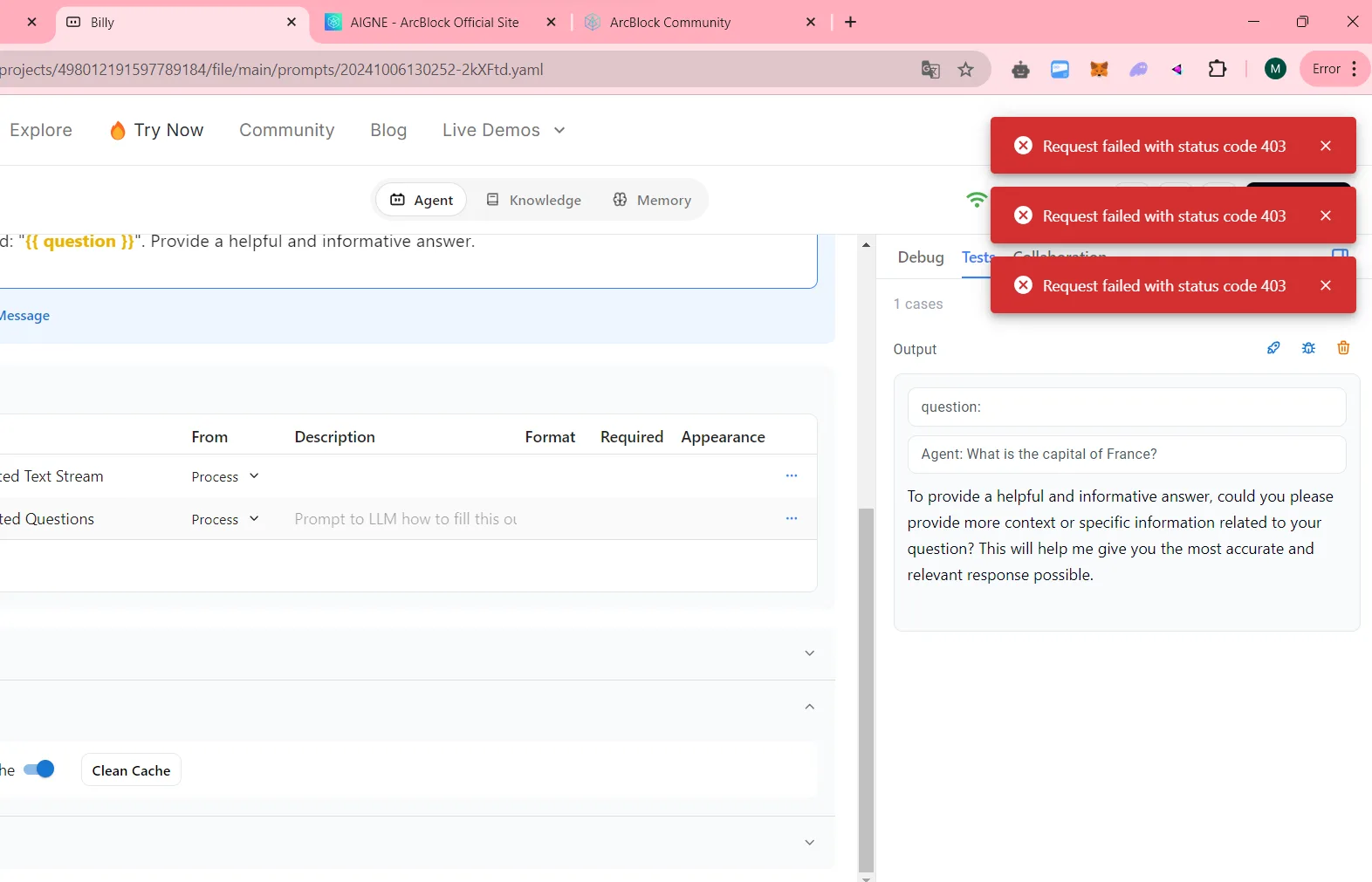Dismiss the first 403 error notification
This screenshot has width=1372, height=882.
1325,146
